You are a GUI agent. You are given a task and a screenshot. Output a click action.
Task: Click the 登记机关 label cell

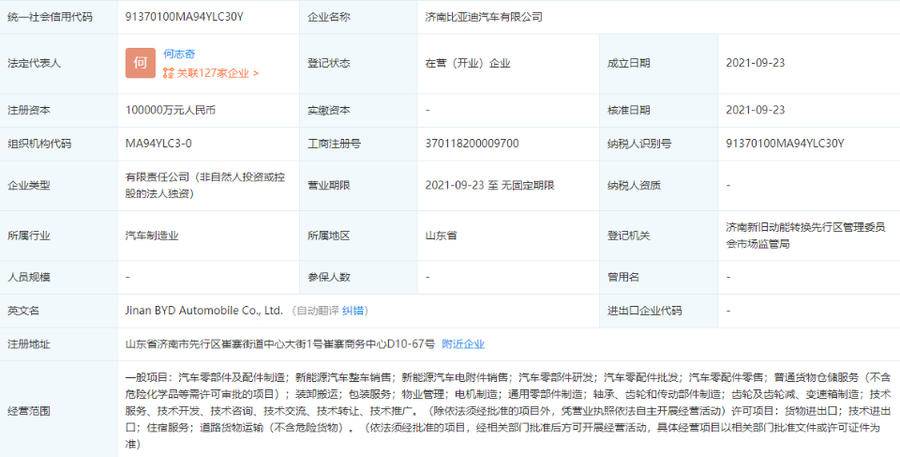(x=658, y=235)
